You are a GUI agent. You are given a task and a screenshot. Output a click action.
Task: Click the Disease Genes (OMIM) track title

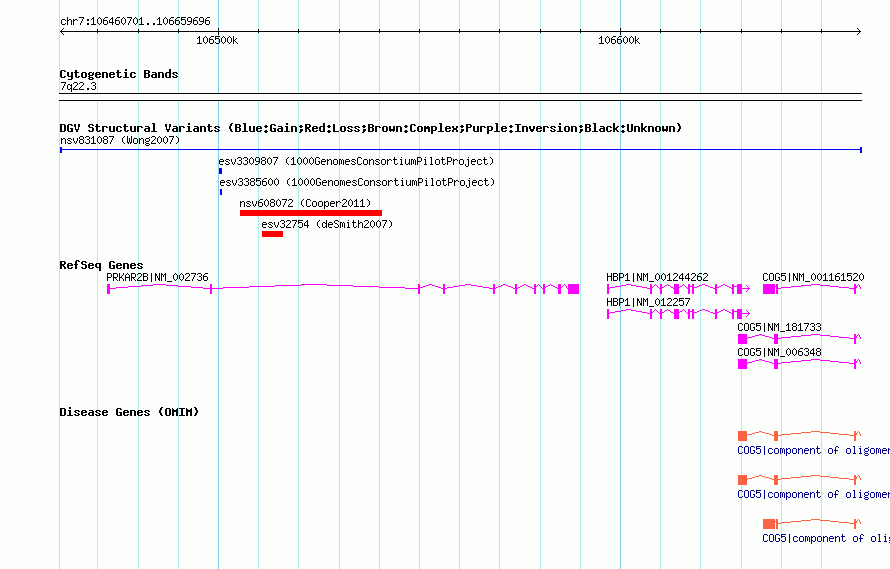coord(129,412)
